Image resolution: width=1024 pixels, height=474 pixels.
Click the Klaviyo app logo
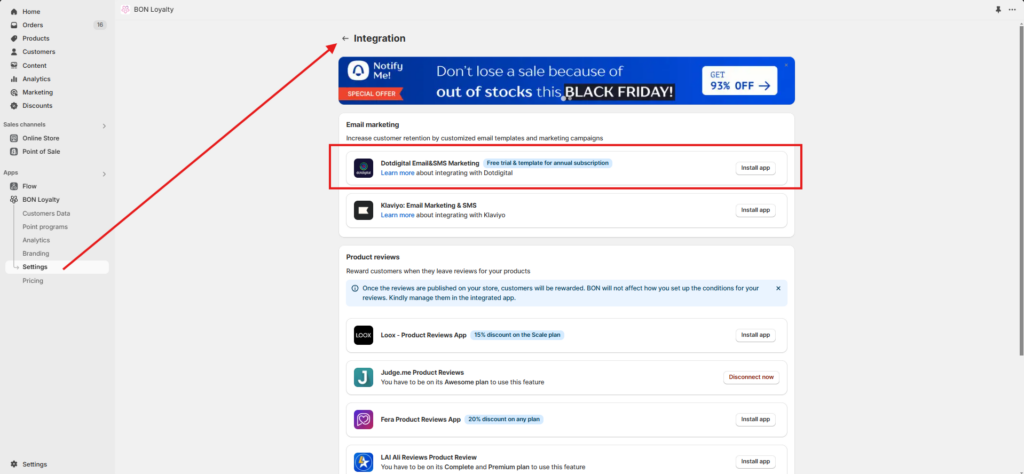[x=363, y=210]
